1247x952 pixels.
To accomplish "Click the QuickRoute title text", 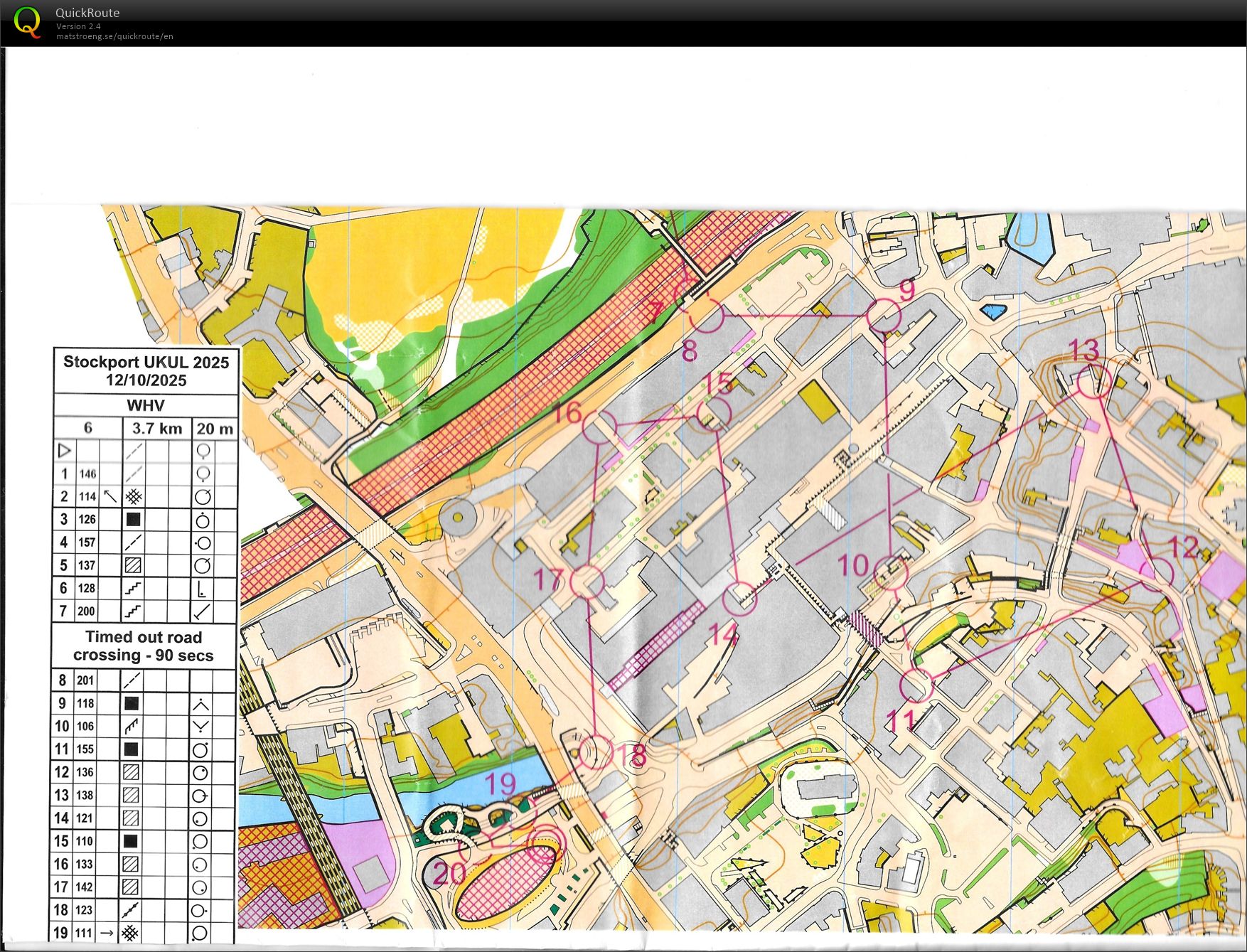I will [x=87, y=13].
